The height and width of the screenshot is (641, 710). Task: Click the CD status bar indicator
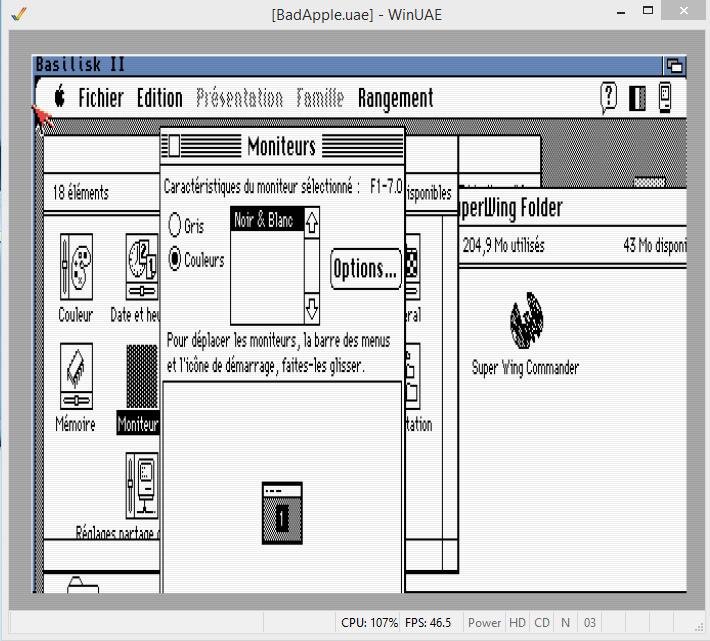pyautogui.click(x=542, y=623)
